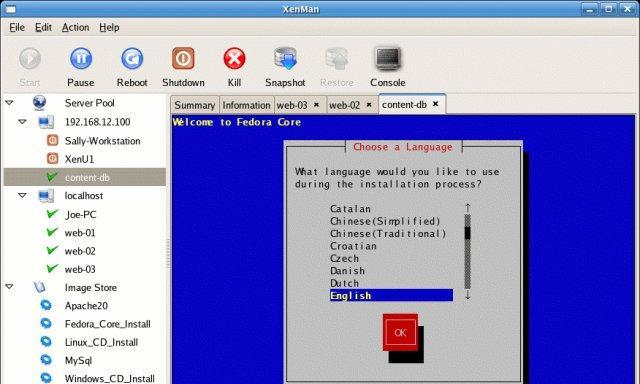
Task: Close the content-db tab
Action: (x=436, y=104)
